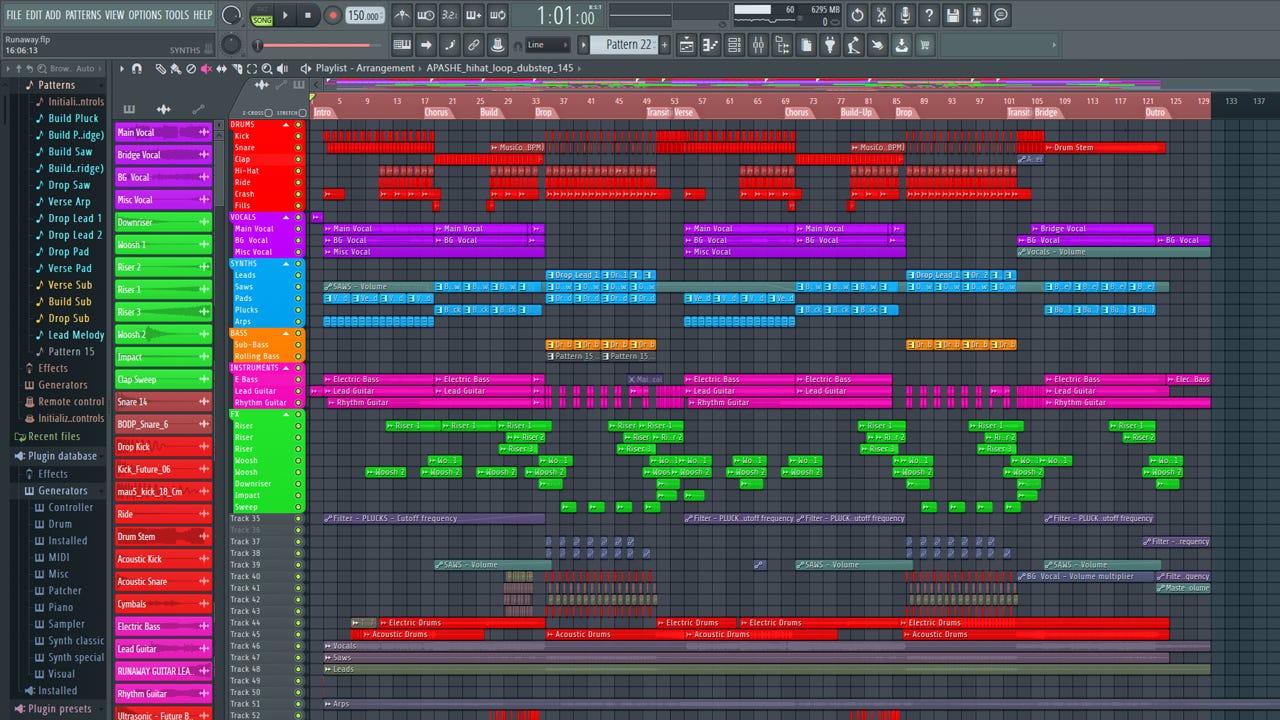Select the playlist slip tool
The width and height of the screenshot is (1280, 720).
click(x=222, y=69)
